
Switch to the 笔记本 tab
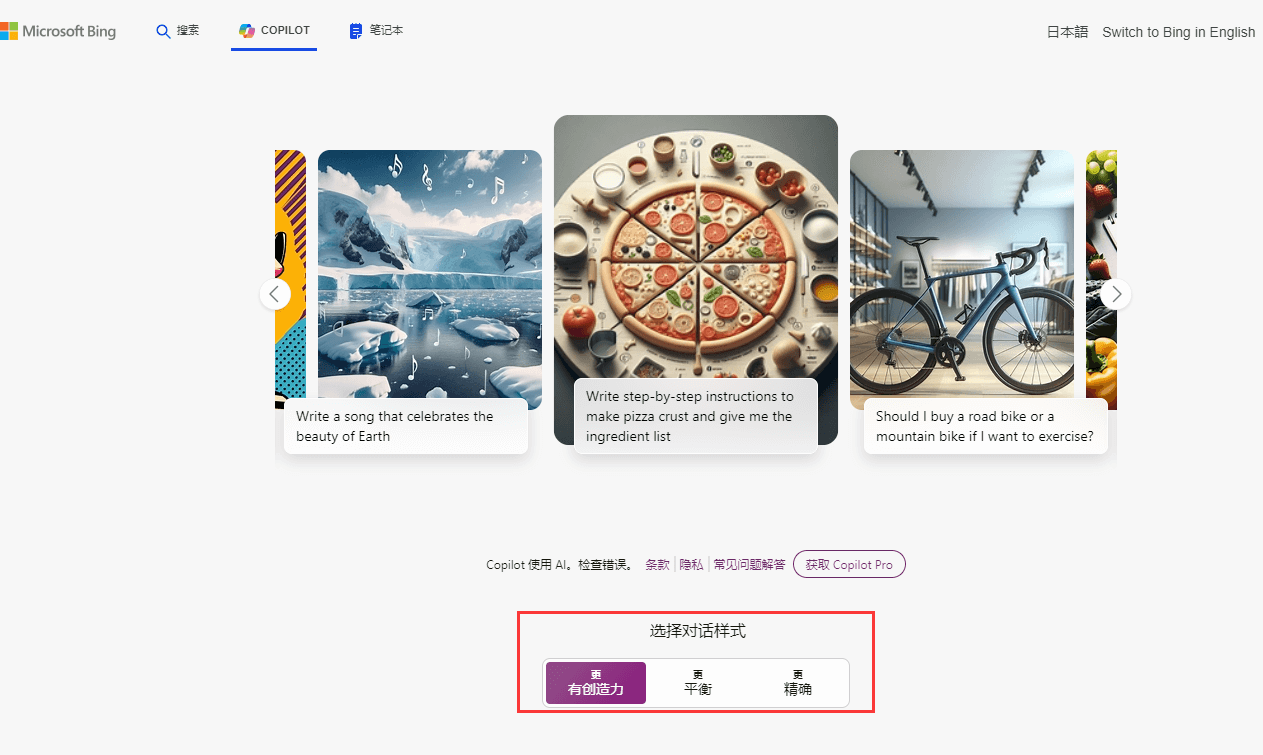[376, 30]
